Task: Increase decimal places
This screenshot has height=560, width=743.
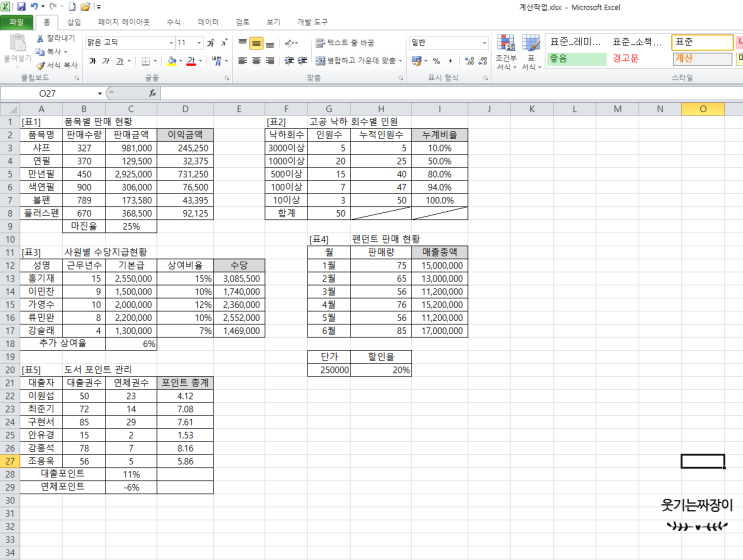Action: point(469,61)
